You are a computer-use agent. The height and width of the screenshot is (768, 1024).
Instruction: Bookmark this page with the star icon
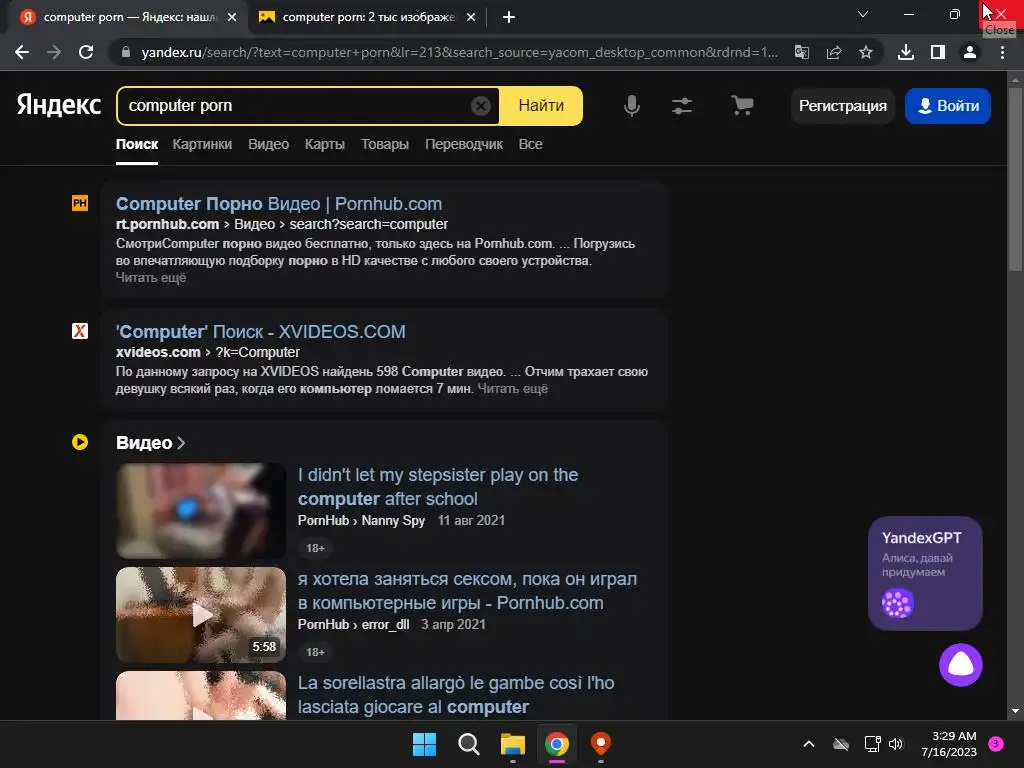tap(866, 52)
